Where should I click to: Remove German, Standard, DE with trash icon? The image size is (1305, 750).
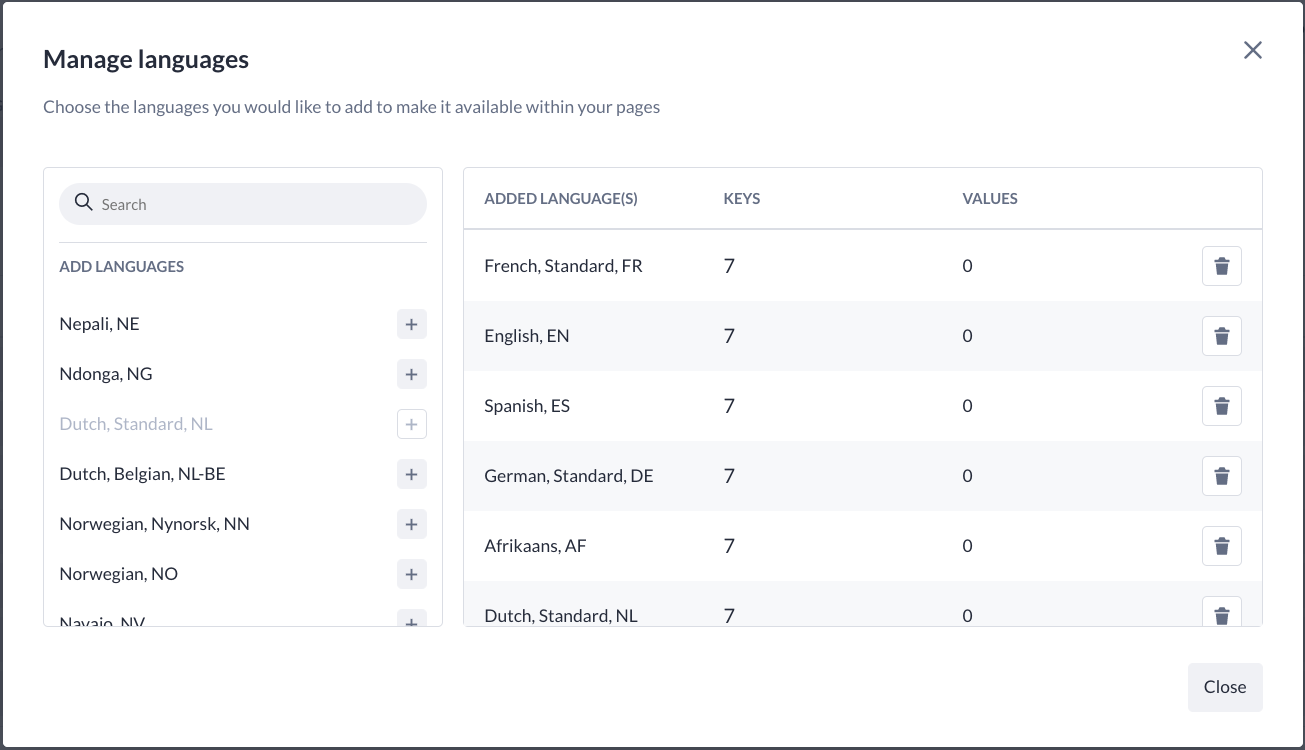click(1221, 476)
